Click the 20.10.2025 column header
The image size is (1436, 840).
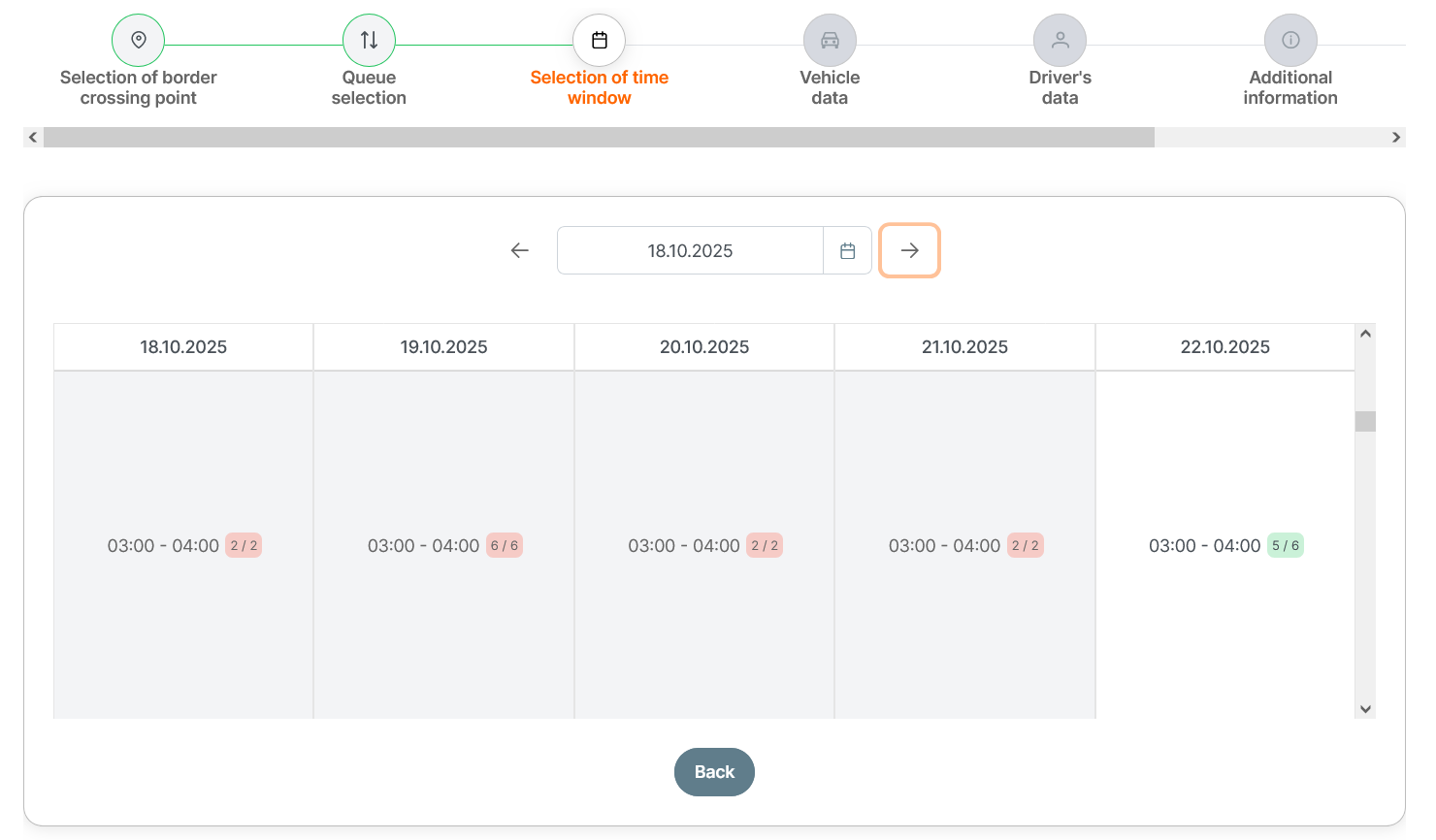[x=704, y=347]
